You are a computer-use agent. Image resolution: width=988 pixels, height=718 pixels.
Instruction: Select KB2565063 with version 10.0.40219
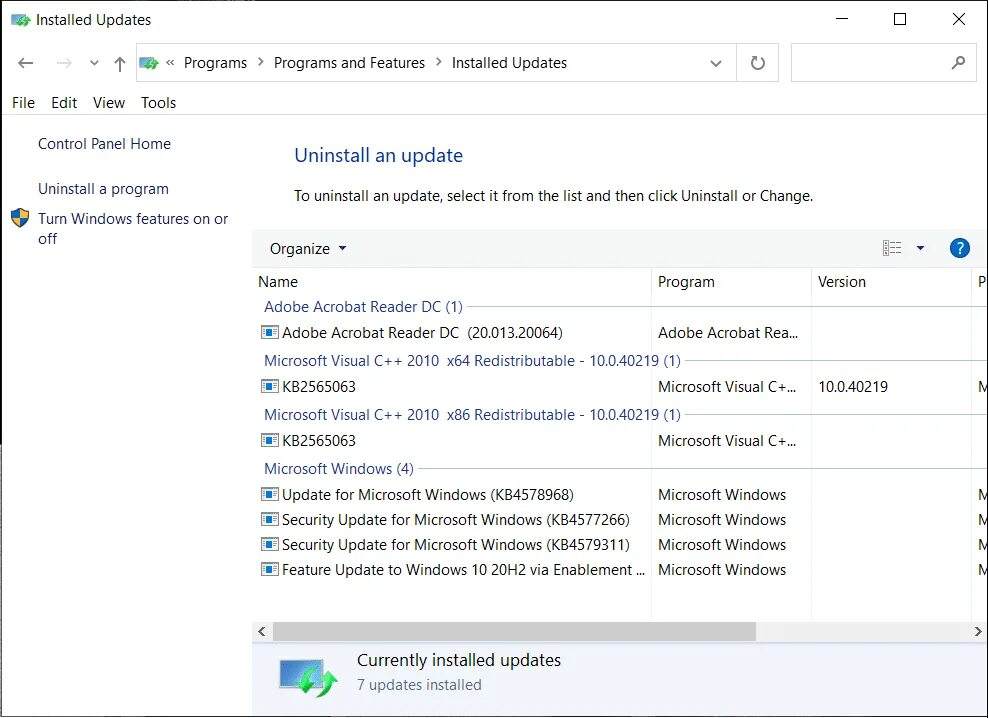(x=318, y=387)
